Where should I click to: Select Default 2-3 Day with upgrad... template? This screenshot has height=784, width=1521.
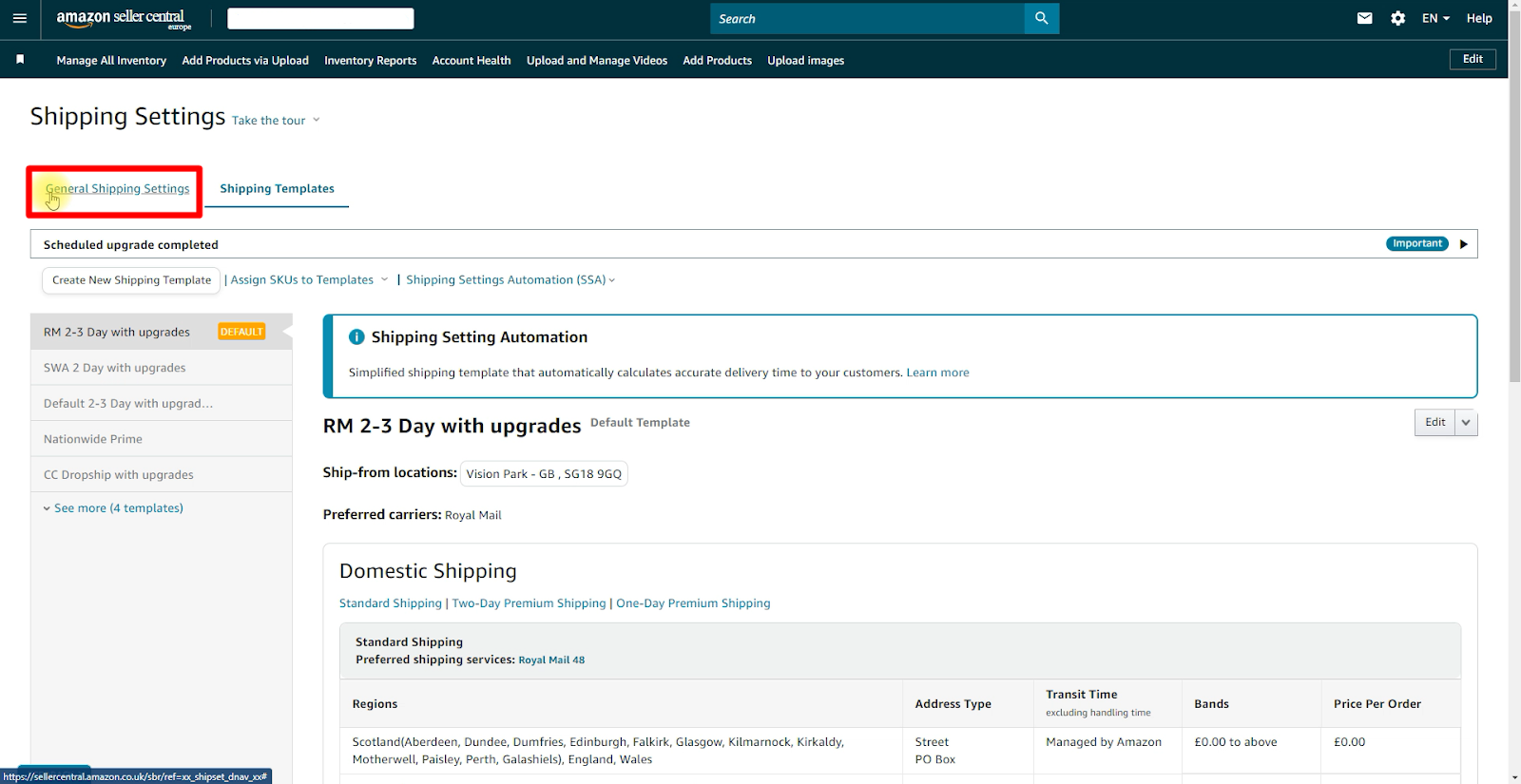click(161, 404)
